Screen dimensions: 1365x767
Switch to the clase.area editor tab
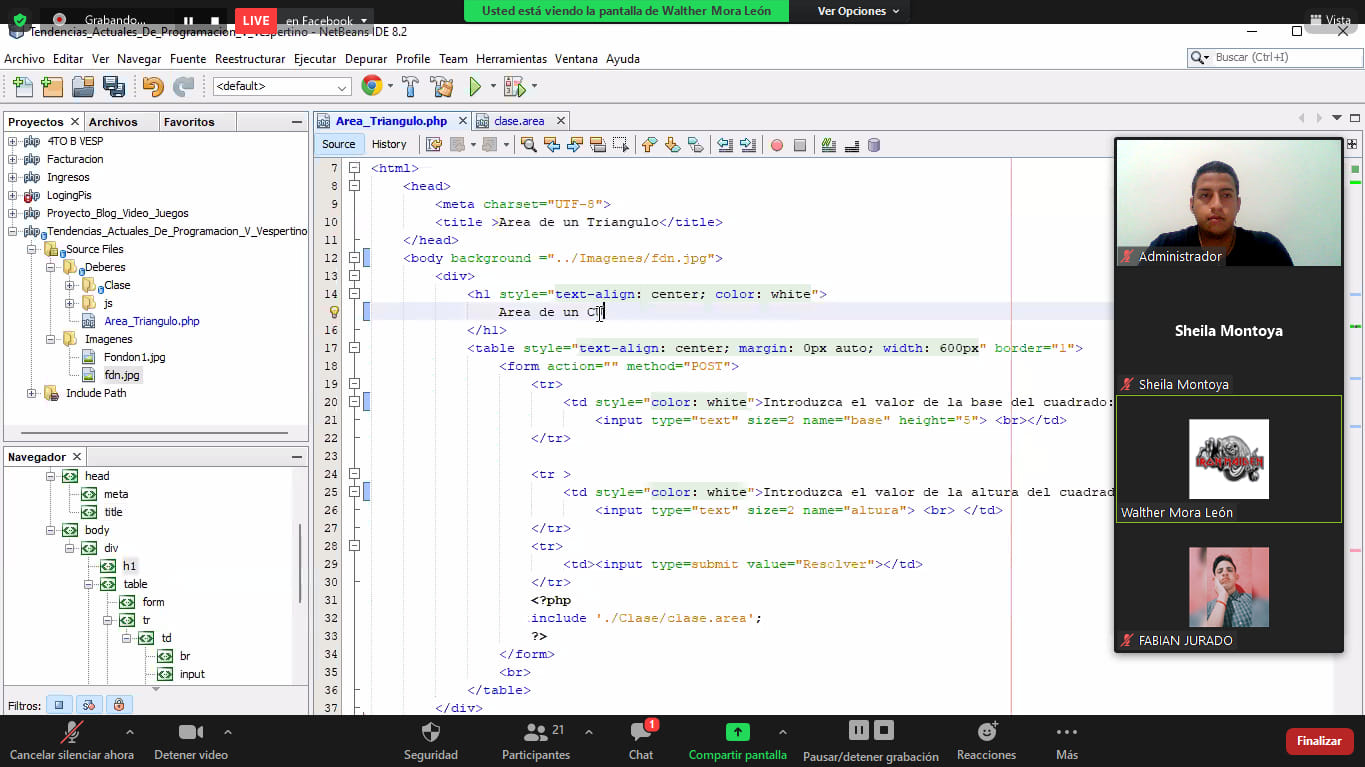pos(519,121)
